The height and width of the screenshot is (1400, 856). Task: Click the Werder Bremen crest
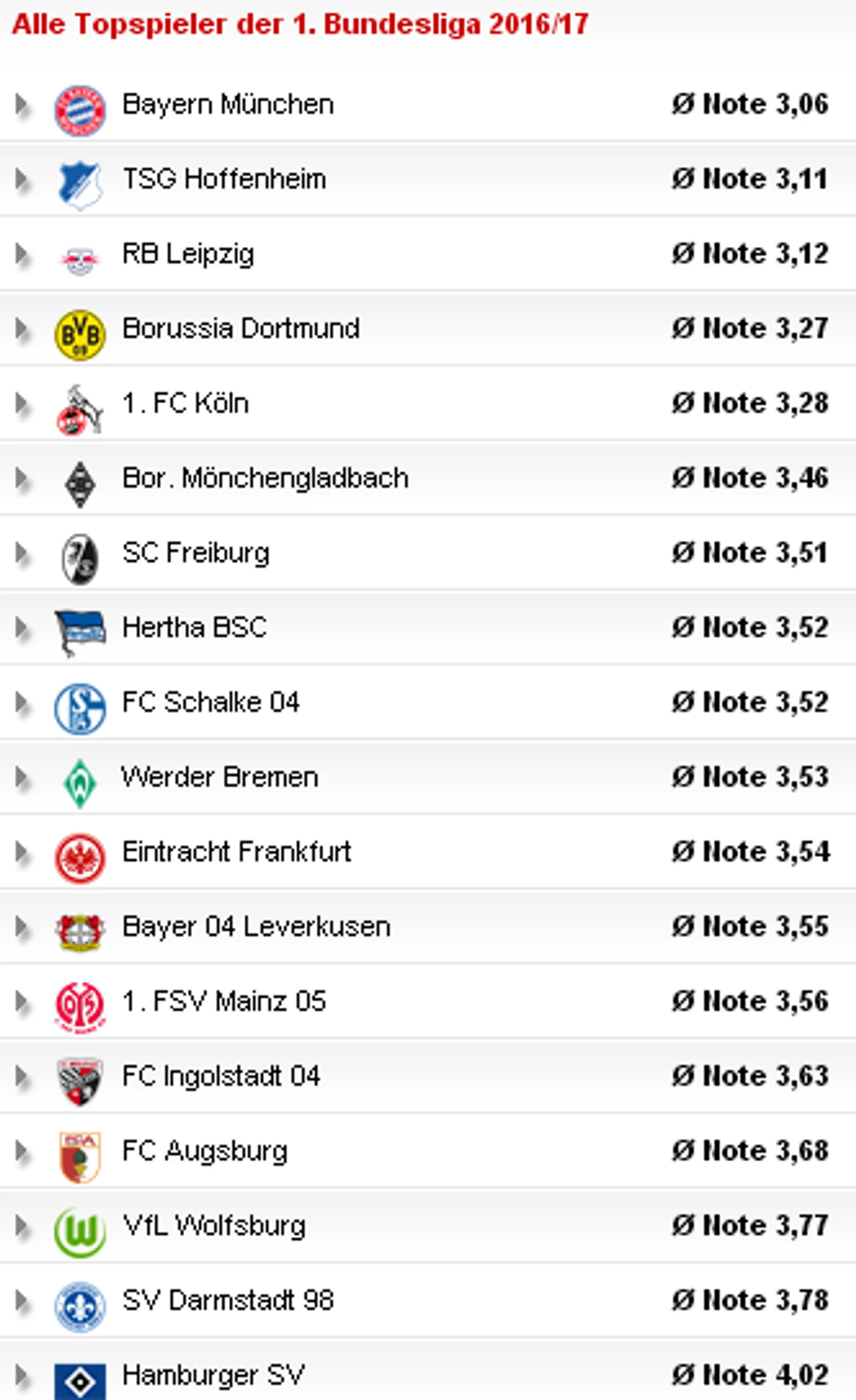80,783
